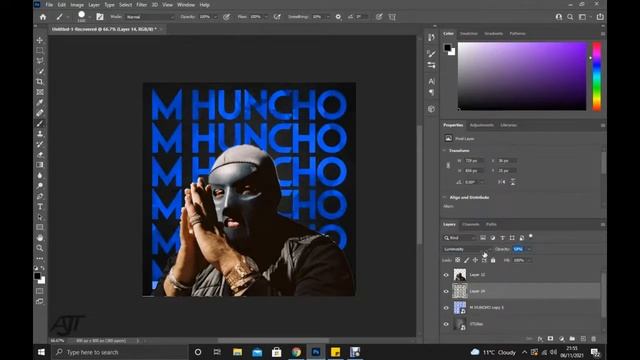Viewport: 640px width, 360px height.
Task: Select the Frame tool
Action: pos(40,92)
